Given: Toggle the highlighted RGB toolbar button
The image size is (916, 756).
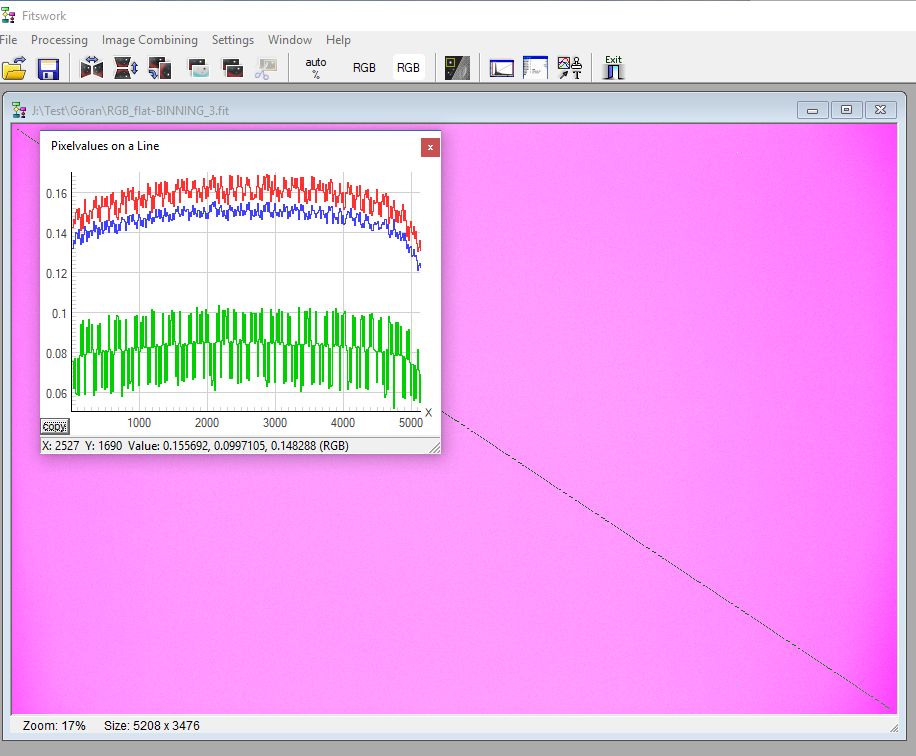Looking at the screenshot, I should [408, 68].
